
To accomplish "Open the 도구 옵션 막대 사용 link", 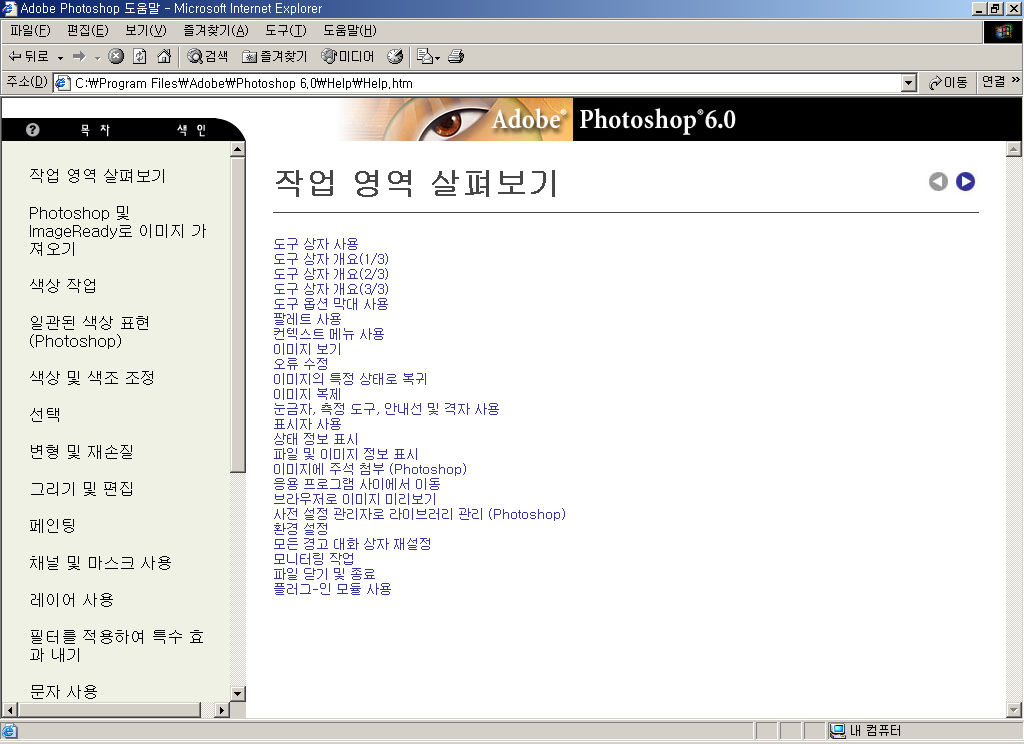I will (x=330, y=304).
